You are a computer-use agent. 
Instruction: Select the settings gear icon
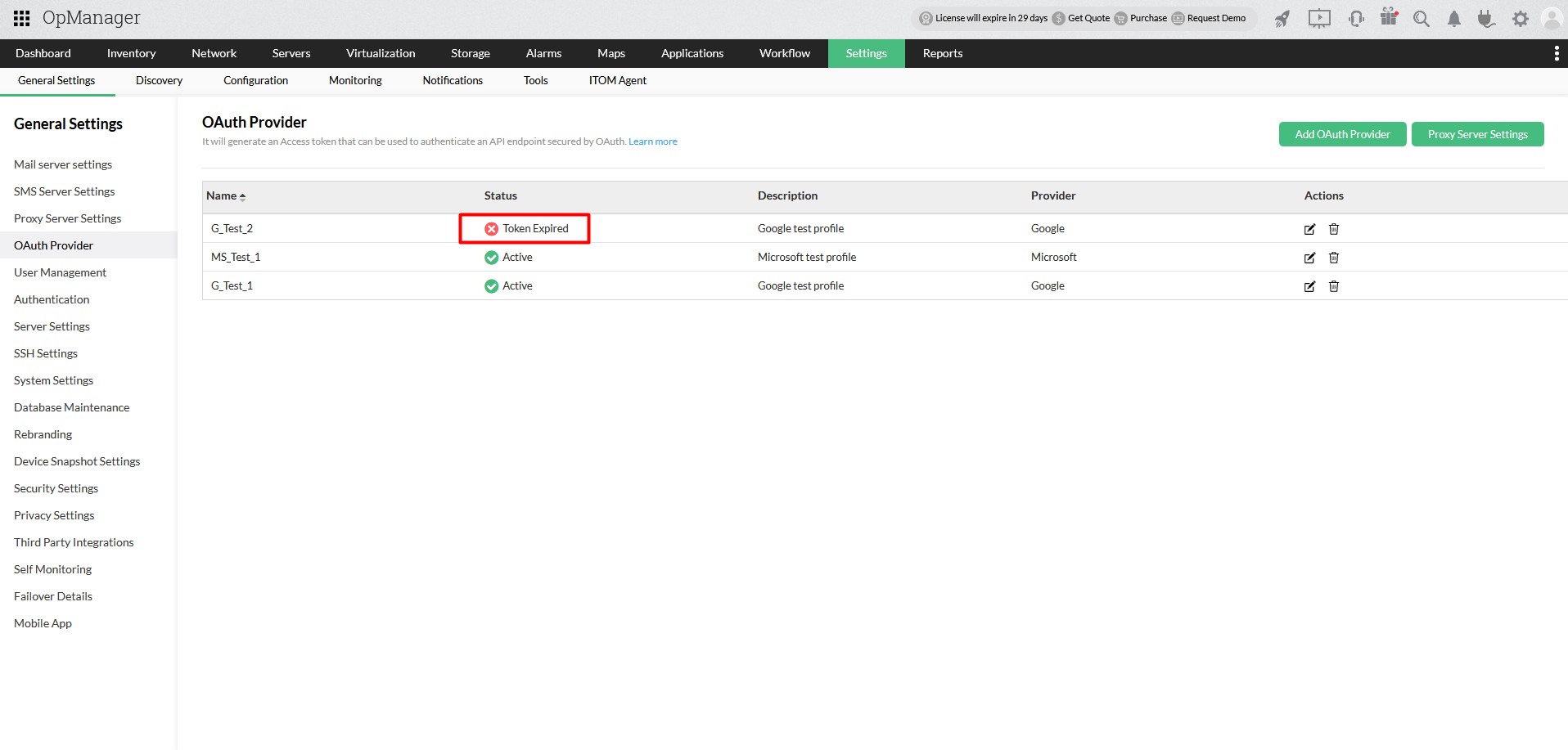click(1520, 18)
